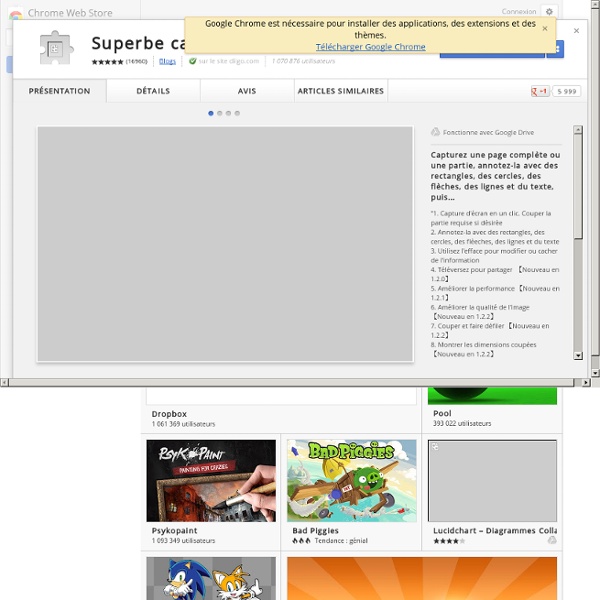Click '1 061 369 utilisateurs' under Dropbox
600x600 pixels.
pos(183,424)
